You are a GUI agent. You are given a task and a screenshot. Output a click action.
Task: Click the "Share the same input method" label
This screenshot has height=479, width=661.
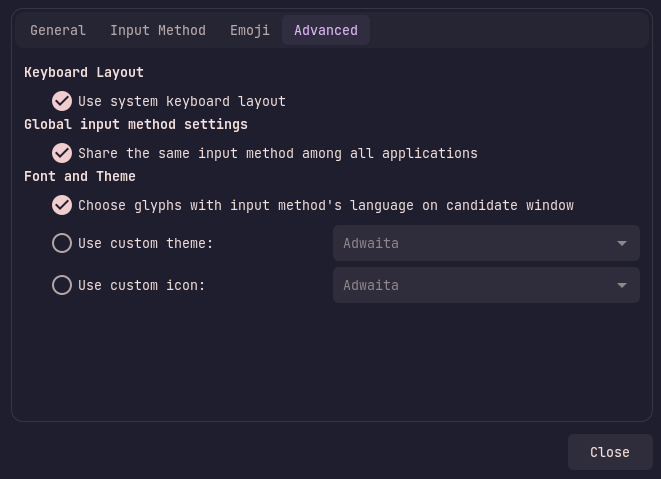(x=278, y=153)
